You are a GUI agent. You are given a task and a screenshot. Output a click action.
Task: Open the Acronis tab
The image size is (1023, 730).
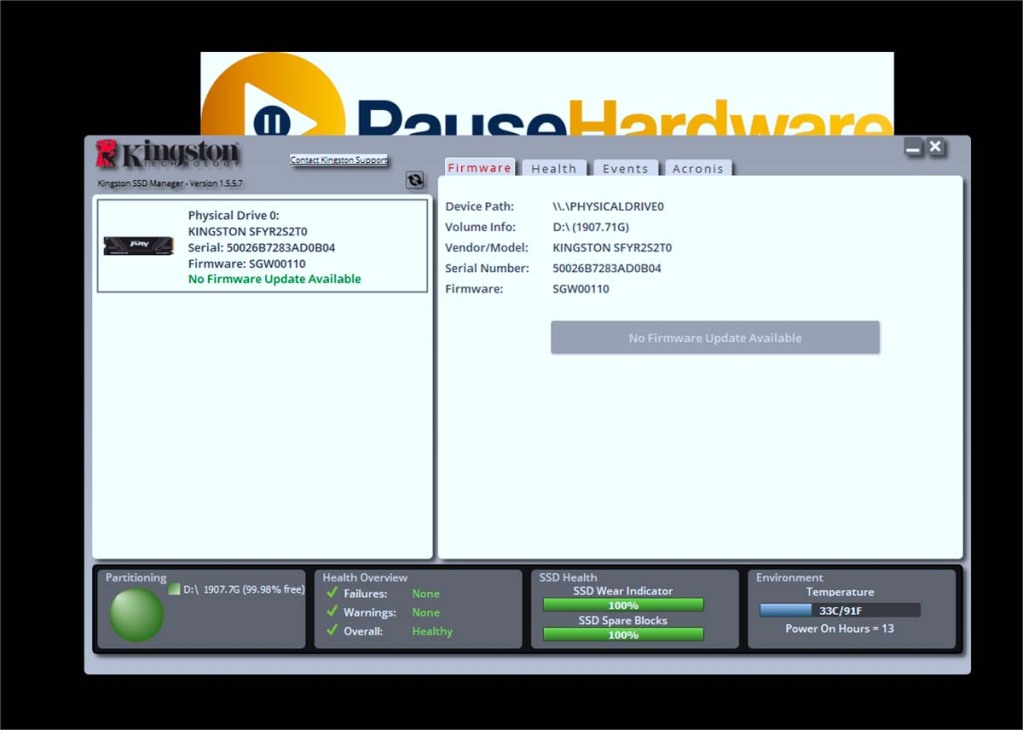pyautogui.click(x=698, y=168)
